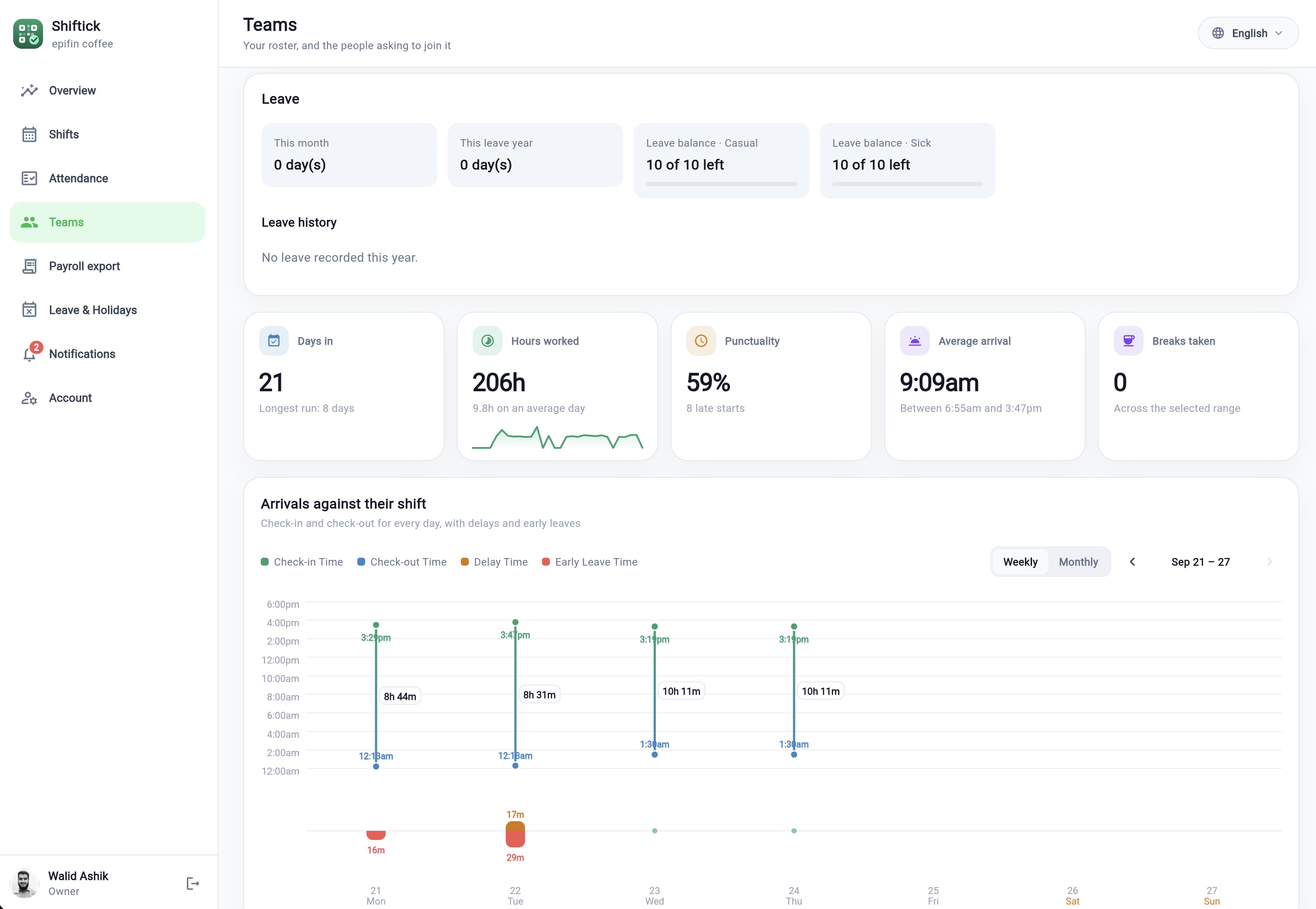
Task: Click the Teams people icon
Action: [29, 222]
